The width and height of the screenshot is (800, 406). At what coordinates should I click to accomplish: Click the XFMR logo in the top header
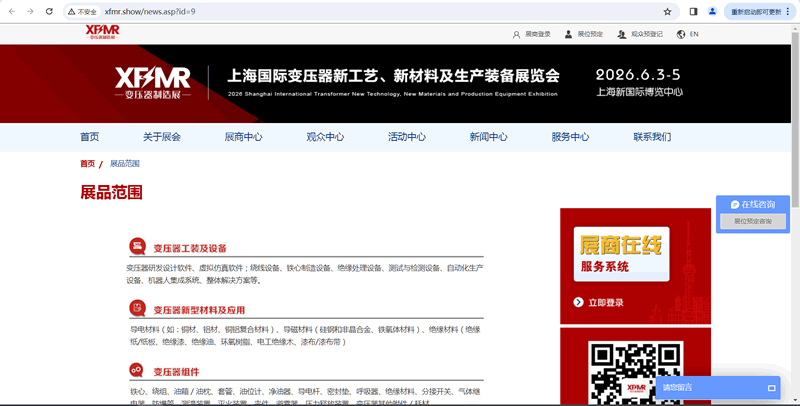(x=102, y=32)
